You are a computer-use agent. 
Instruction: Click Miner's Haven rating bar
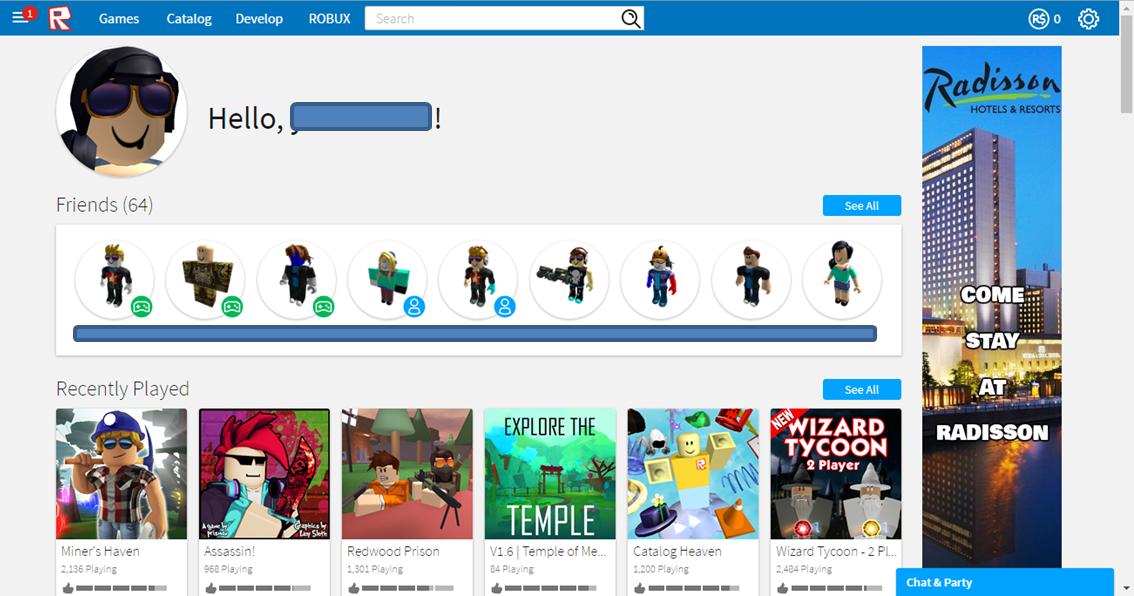122,588
